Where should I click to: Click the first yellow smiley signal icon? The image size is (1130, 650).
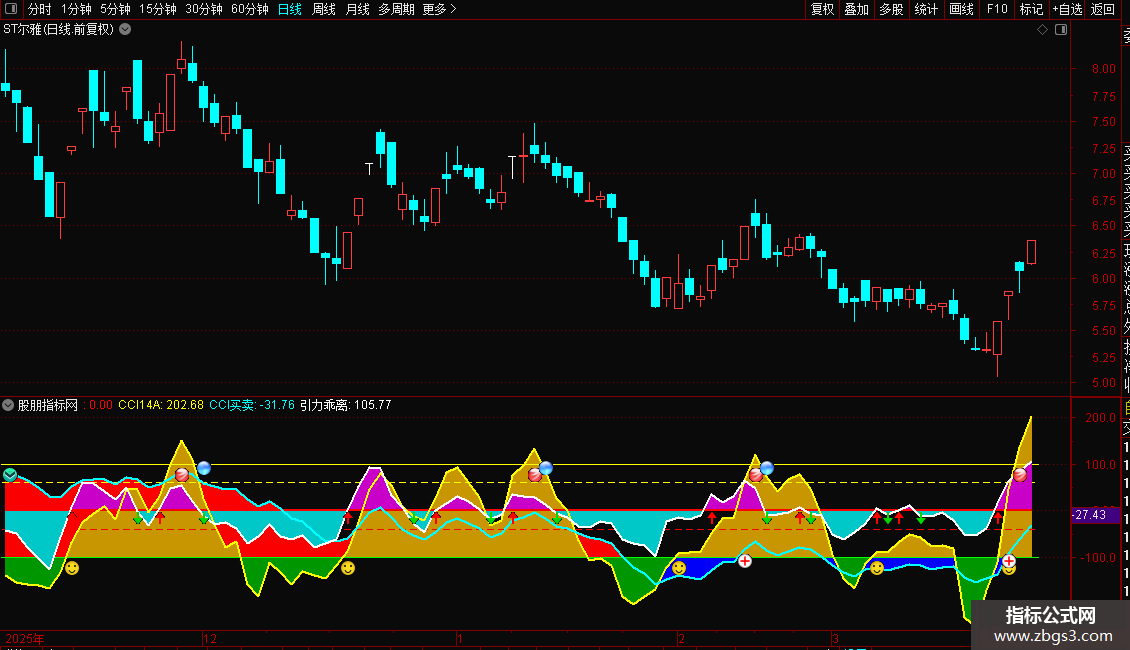point(72,568)
